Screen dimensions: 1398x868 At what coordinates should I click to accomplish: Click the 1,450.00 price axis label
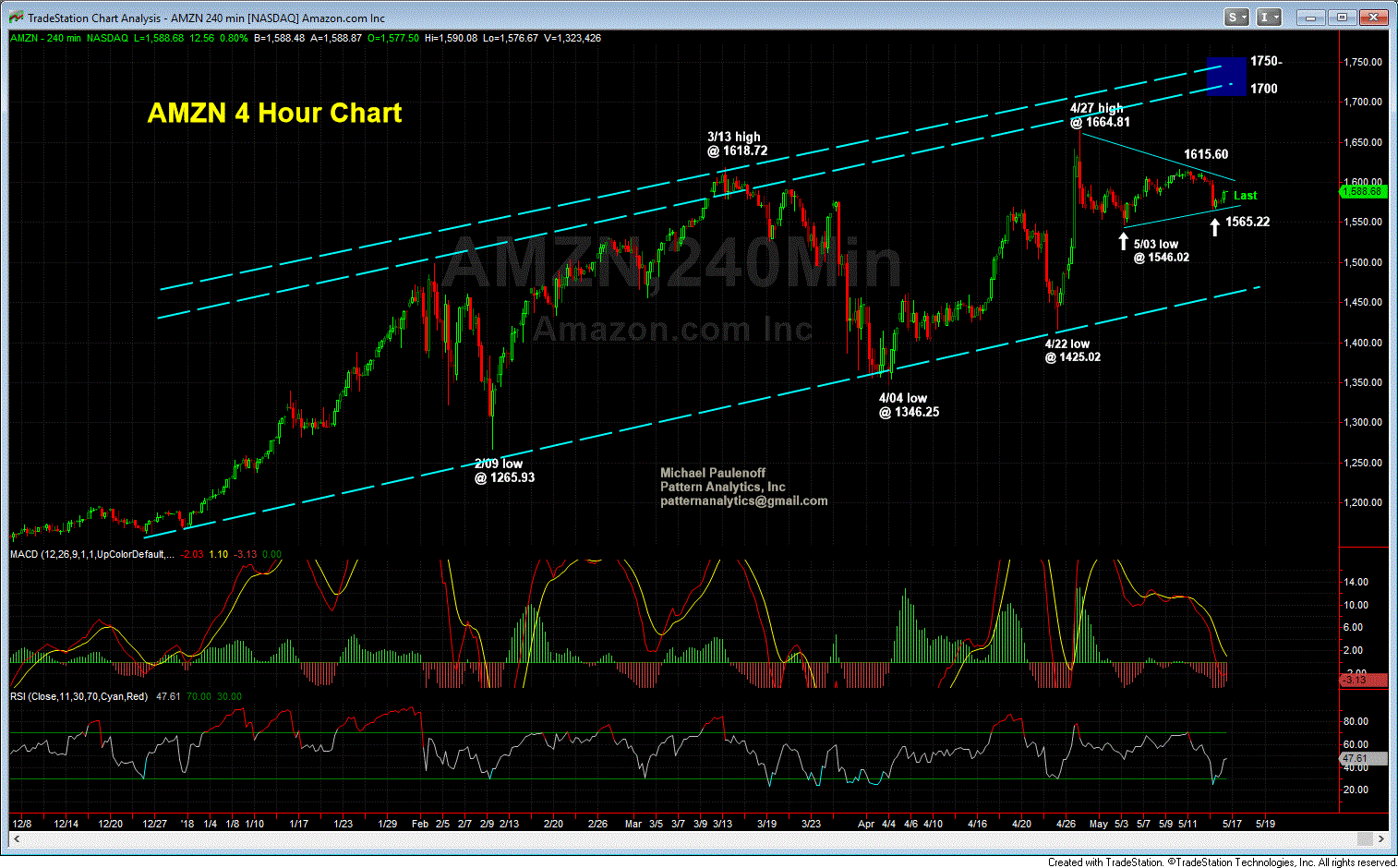point(1363,303)
